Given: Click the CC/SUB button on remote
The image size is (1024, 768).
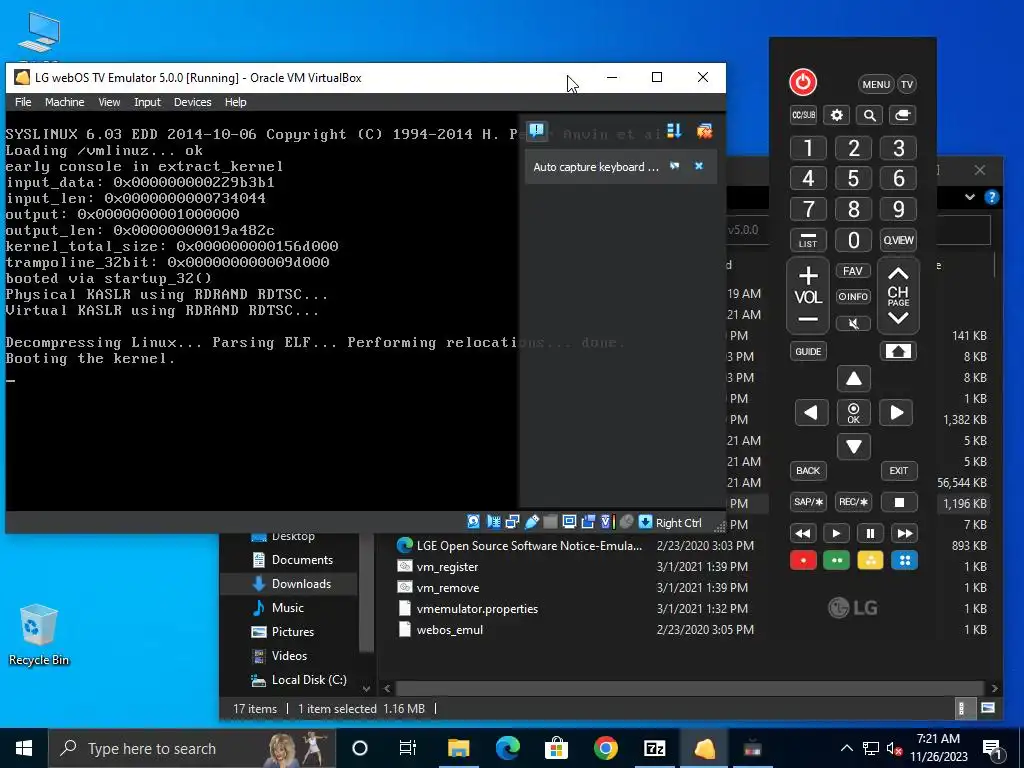Looking at the screenshot, I should [x=803, y=115].
